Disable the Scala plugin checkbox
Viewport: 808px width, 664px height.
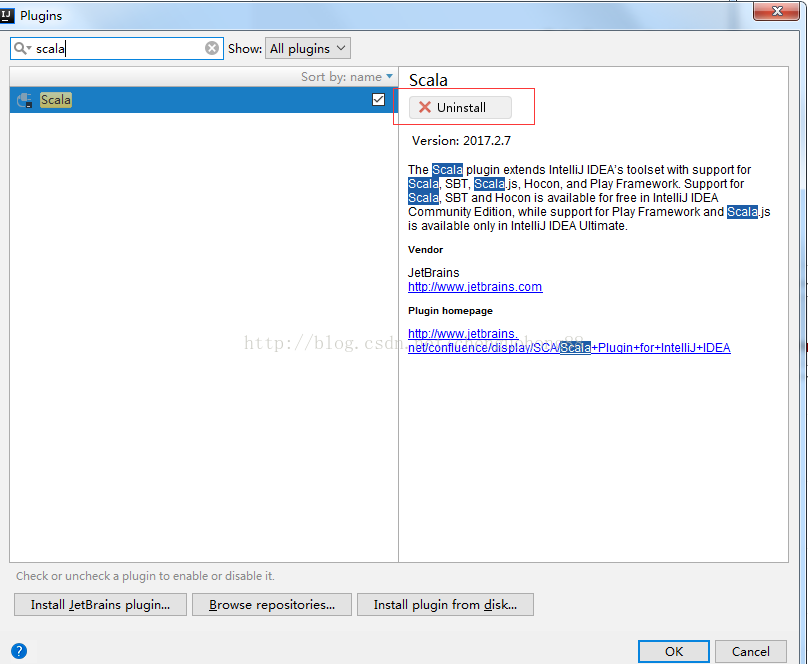378,99
